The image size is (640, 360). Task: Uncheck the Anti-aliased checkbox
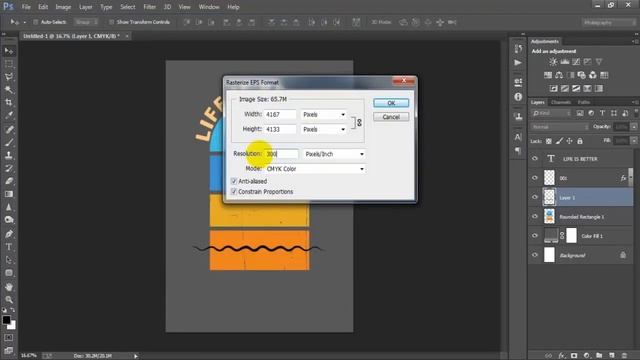click(x=234, y=181)
